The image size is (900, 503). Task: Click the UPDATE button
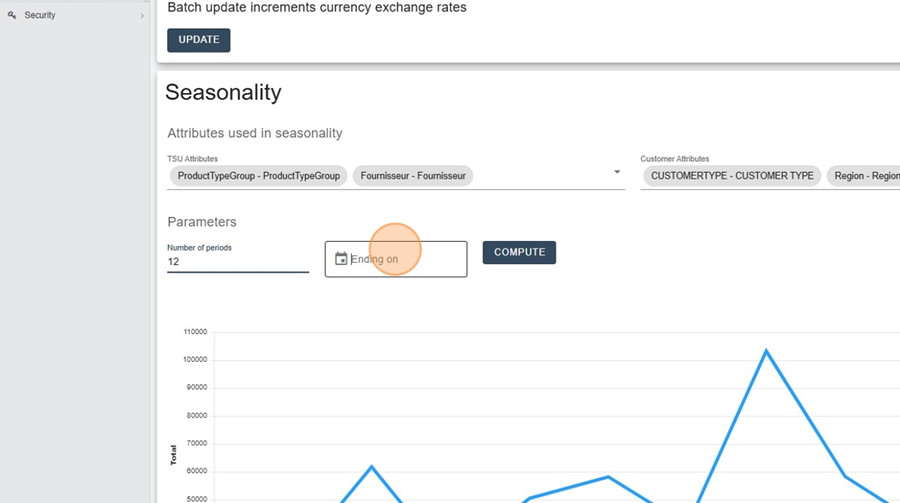199,40
